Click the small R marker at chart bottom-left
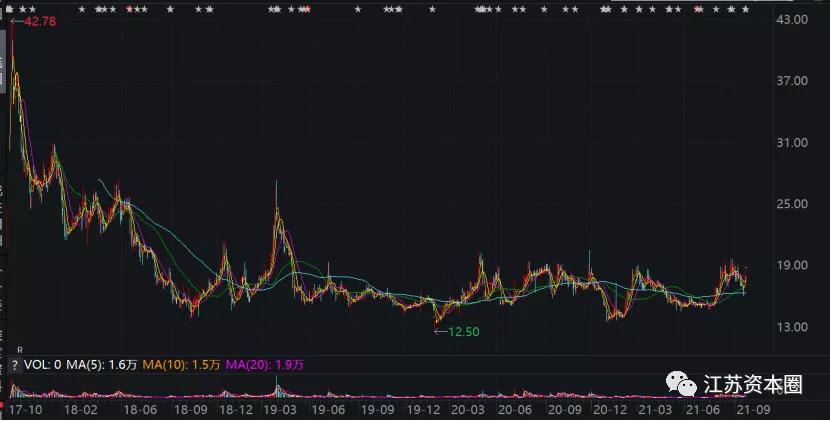 [20, 350]
